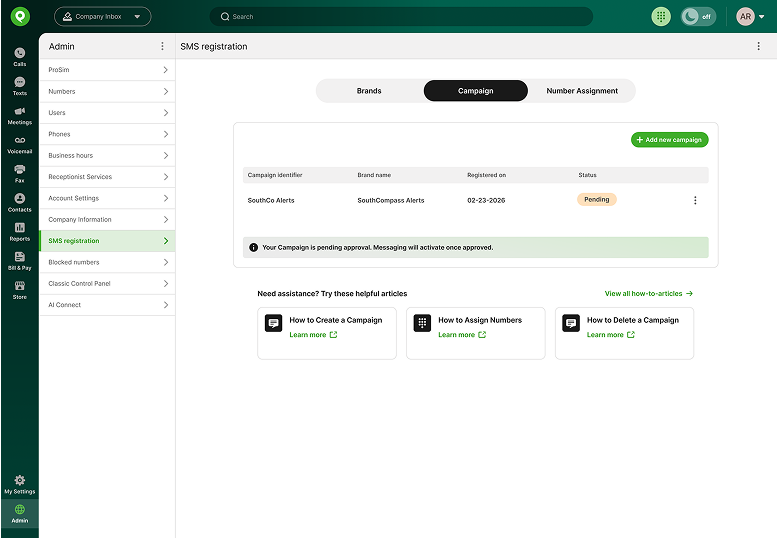The height and width of the screenshot is (538, 777).
Task: Open the Store sidebar icon
Action: [19, 290]
